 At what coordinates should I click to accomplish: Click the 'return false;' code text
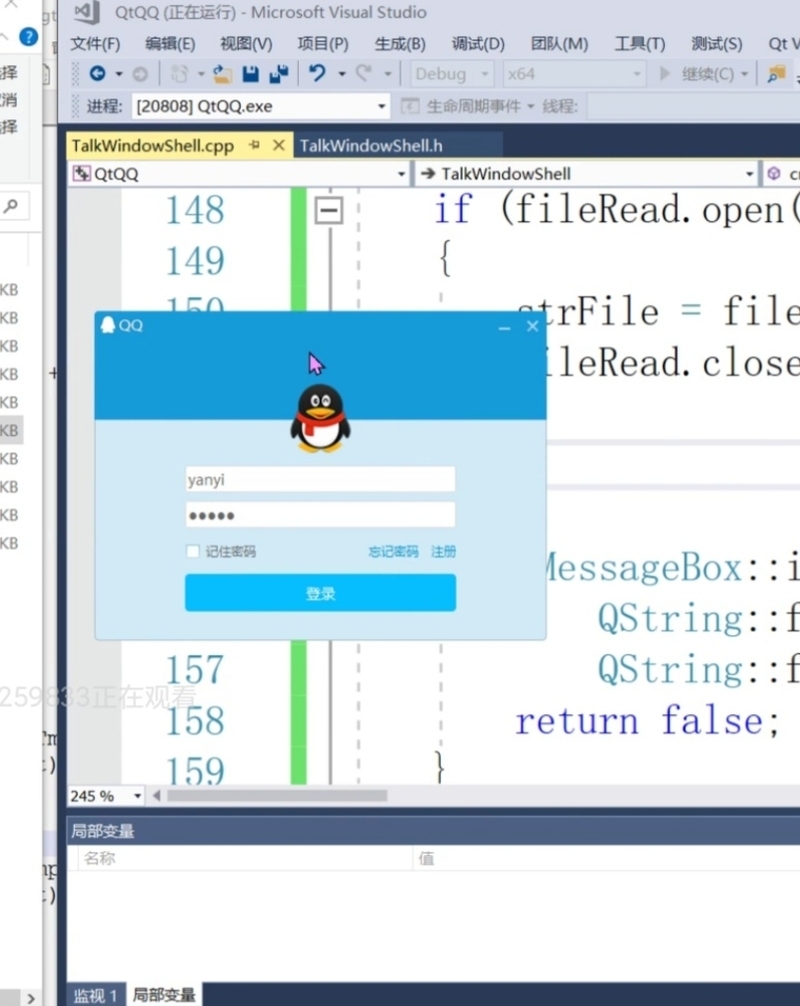[x=647, y=721]
